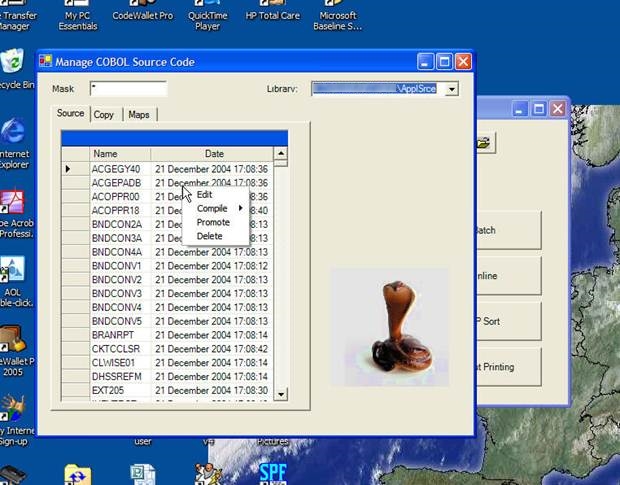Screen dimensions: 620x485
Task: Open the SPF desktop icon
Action: 273,473
